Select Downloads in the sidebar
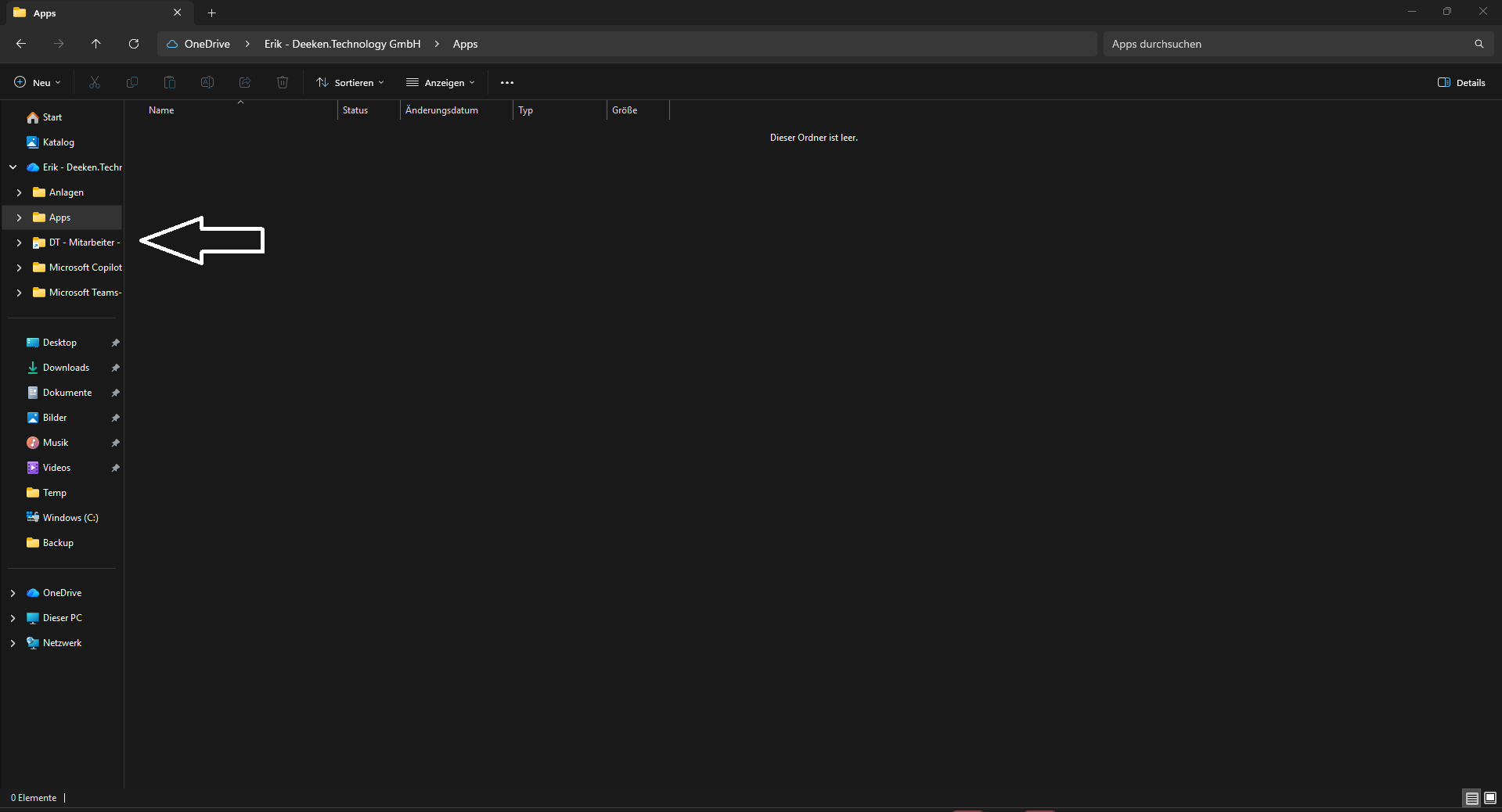This screenshot has width=1502, height=812. click(x=66, y=368)
